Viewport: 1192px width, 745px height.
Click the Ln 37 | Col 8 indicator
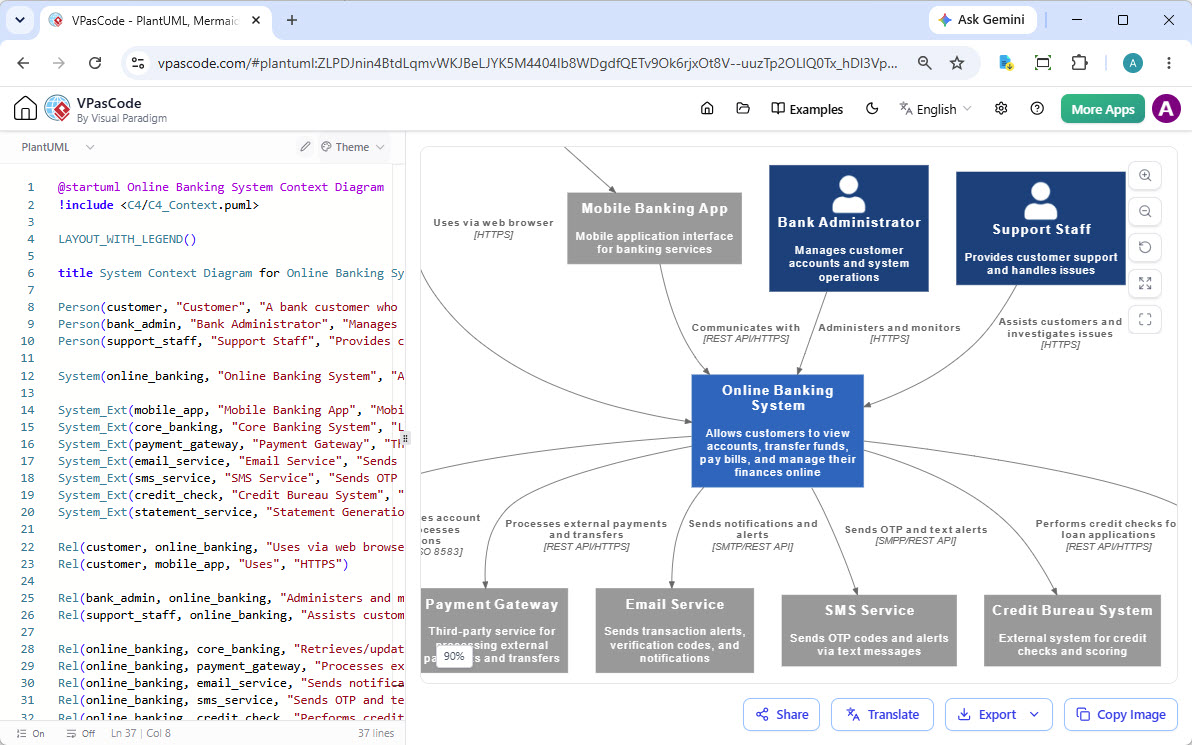pos(141,734)
